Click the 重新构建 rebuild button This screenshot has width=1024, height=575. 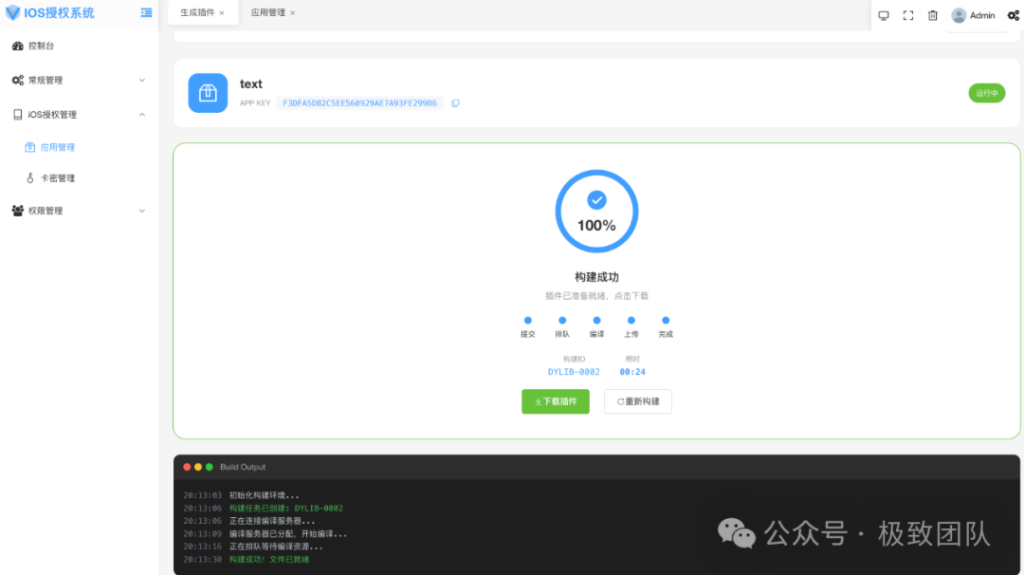point(638,401)
